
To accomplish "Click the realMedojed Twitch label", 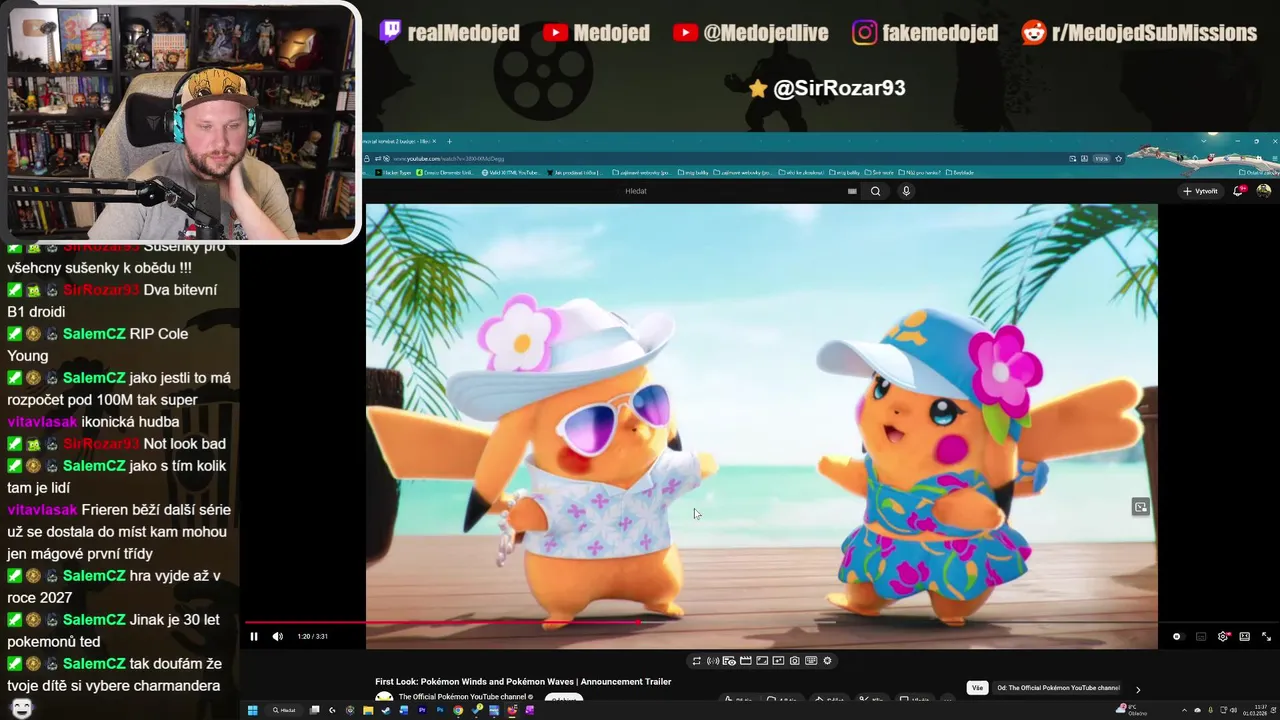I will click(x=450, y=32).
